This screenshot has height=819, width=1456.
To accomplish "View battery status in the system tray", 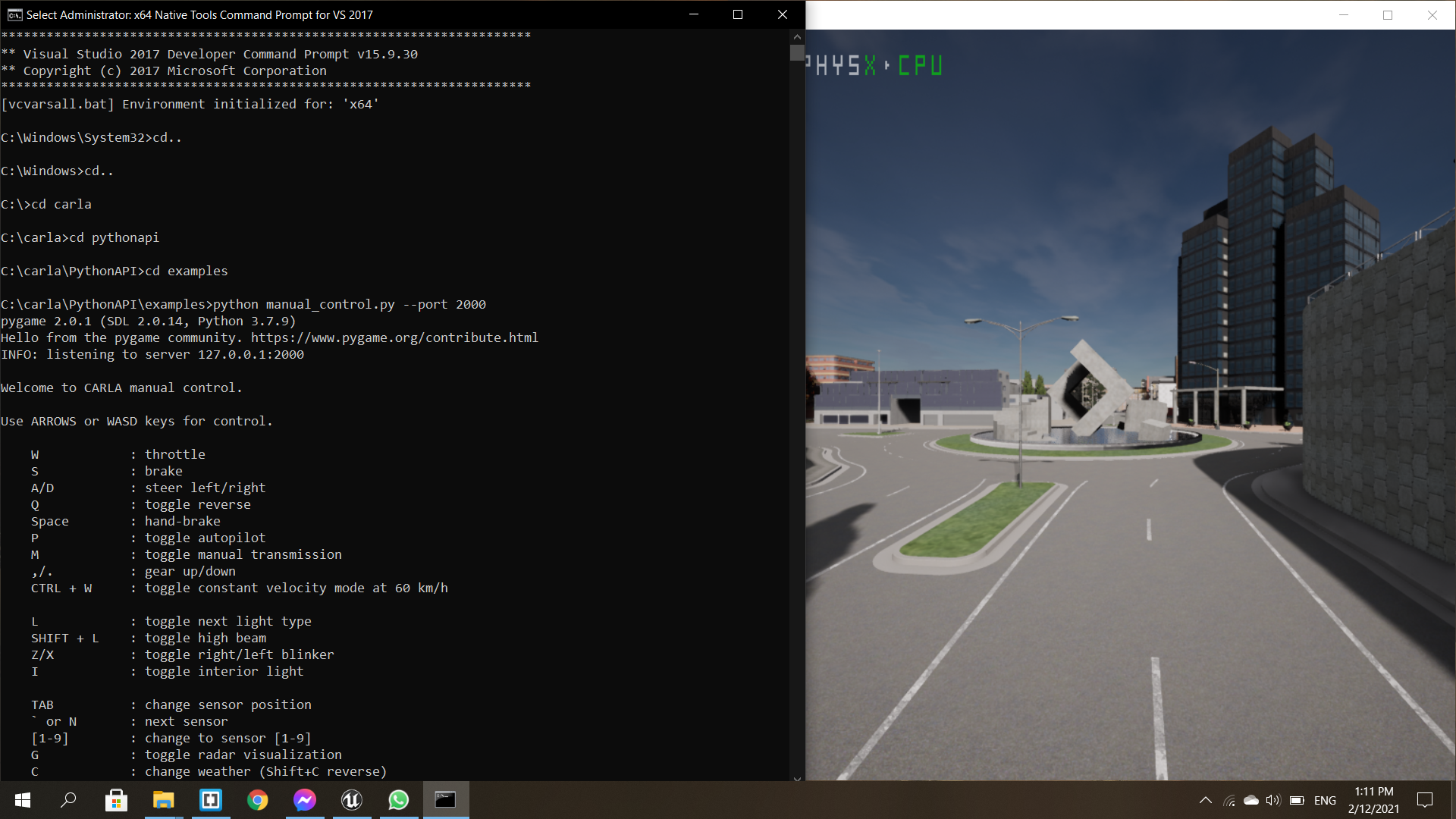I will tap(1295, 800).
